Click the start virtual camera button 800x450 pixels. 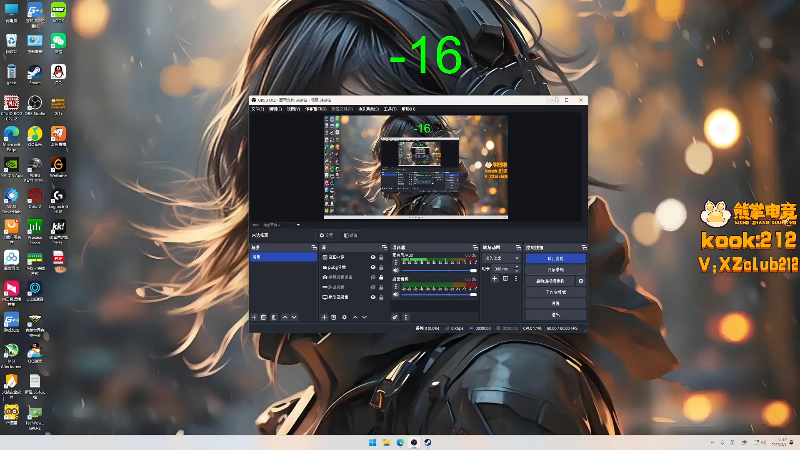(x=550, y=281)
